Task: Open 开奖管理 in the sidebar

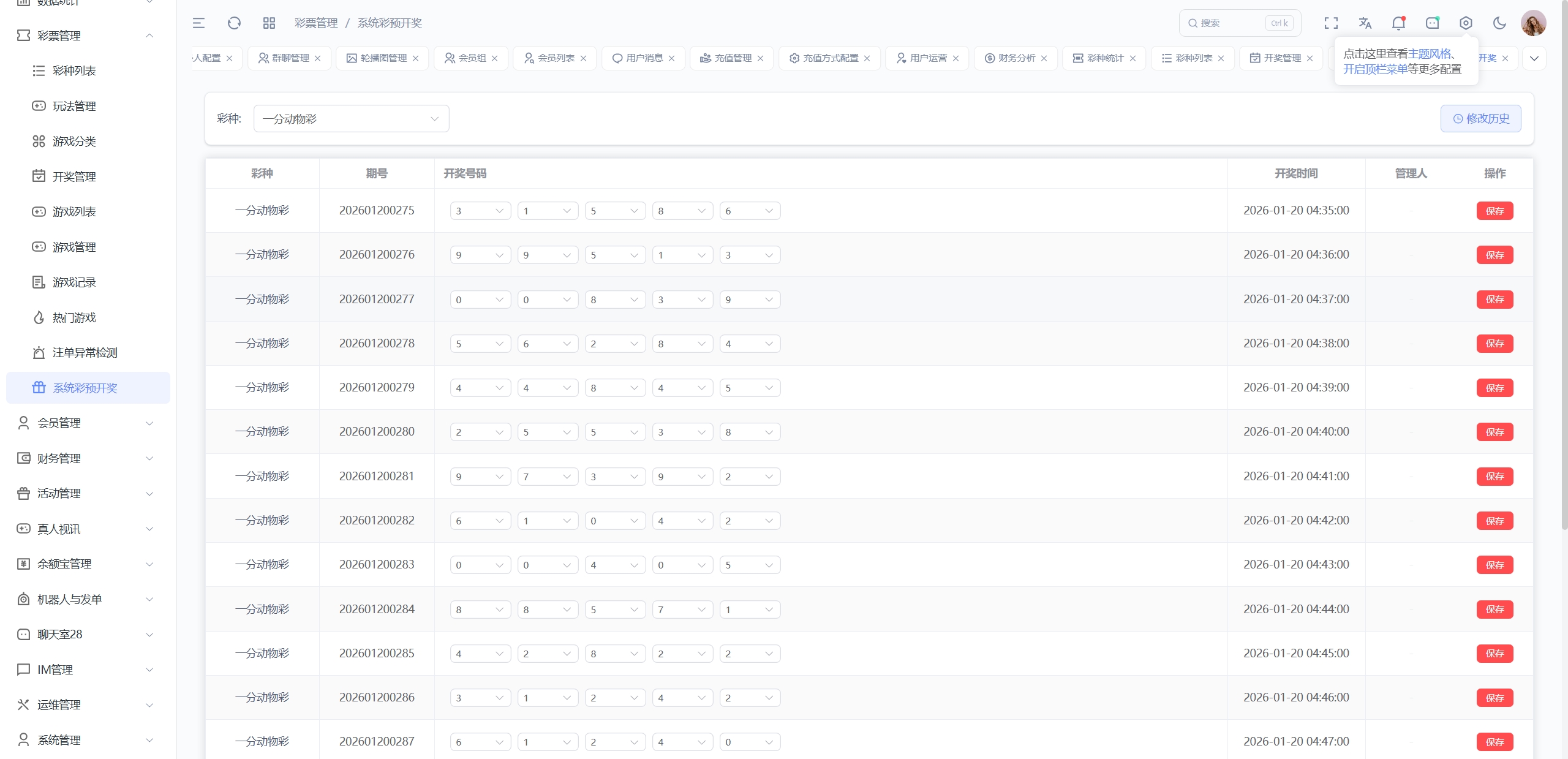Action: (74, 176)
